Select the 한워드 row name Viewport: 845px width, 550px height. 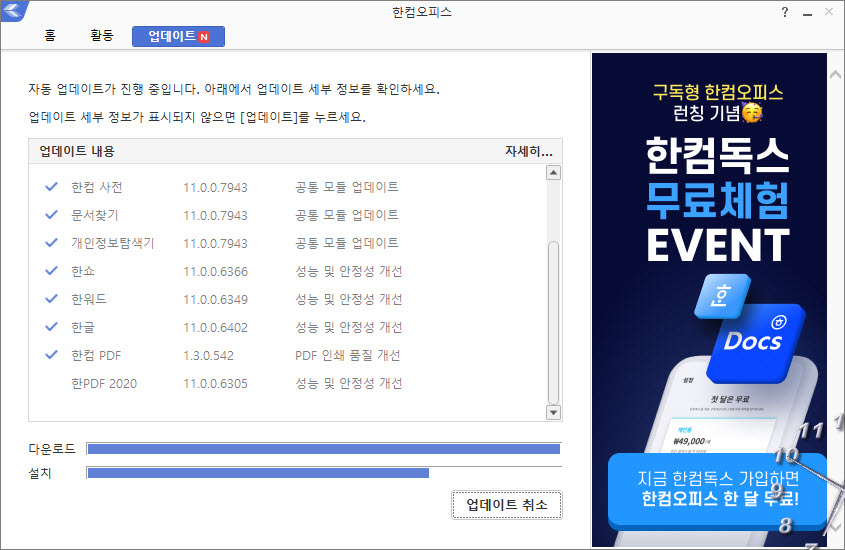tap(89, 299)
